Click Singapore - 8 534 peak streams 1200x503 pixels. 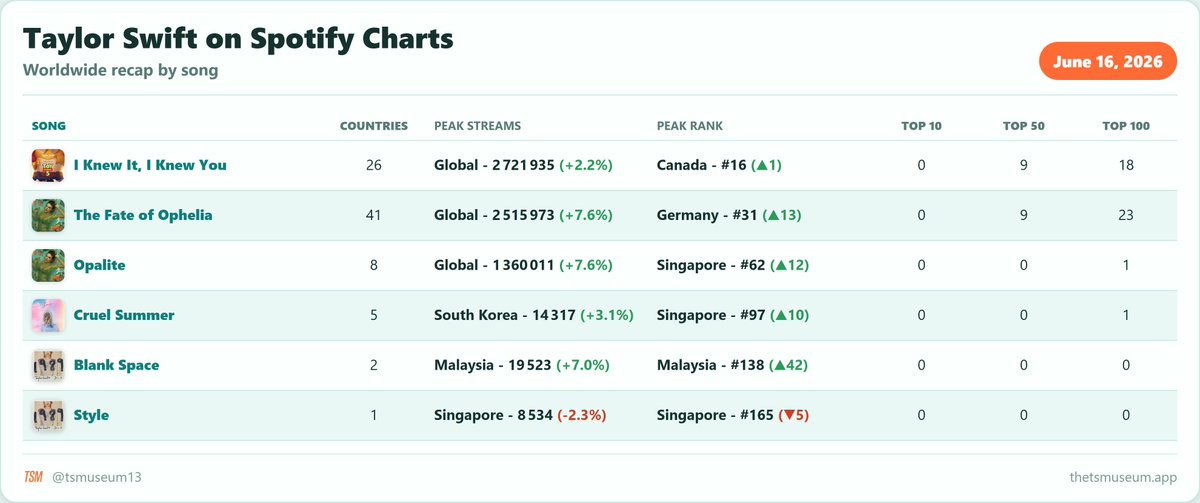pos(520,415)
